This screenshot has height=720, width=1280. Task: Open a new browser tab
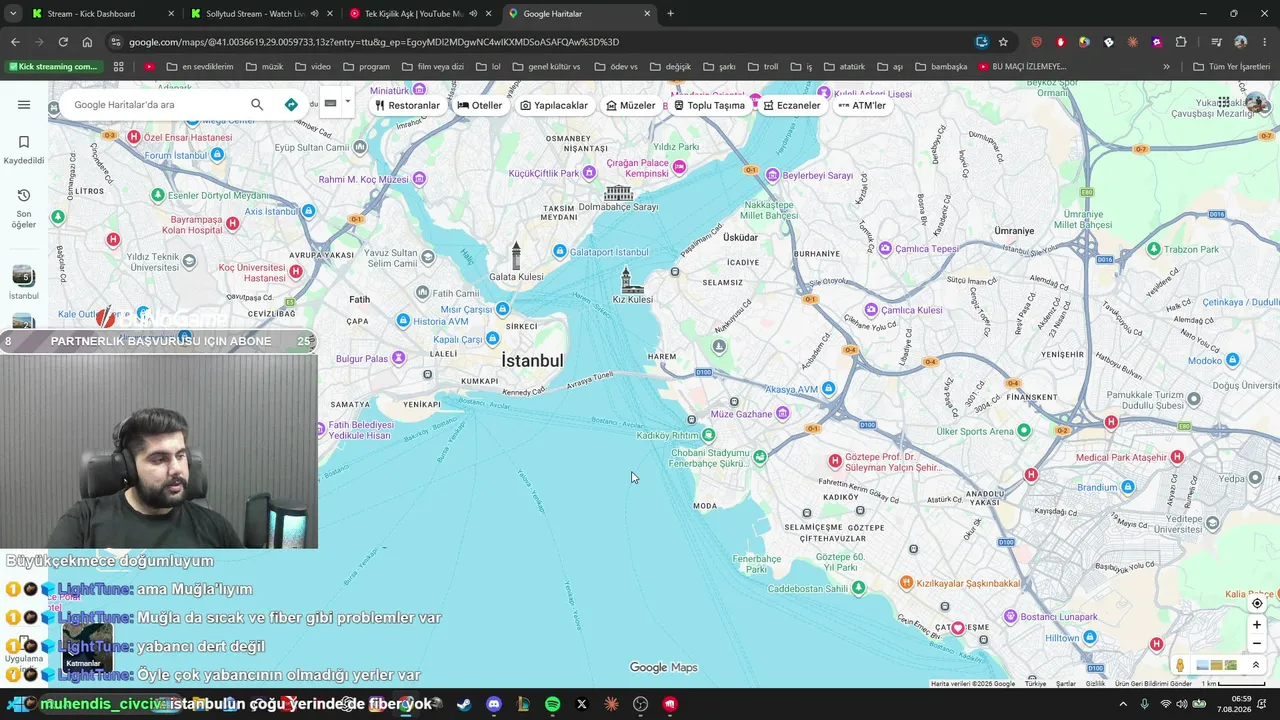pyautogui.click(x=670, y=14)
